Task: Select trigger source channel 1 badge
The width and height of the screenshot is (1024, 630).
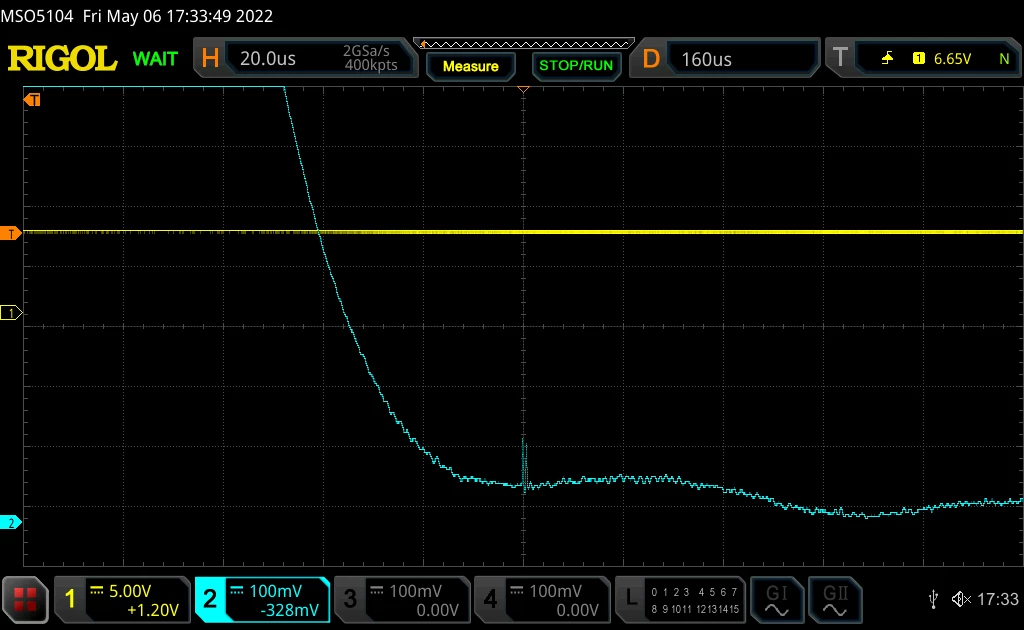Action: point(918,59)
